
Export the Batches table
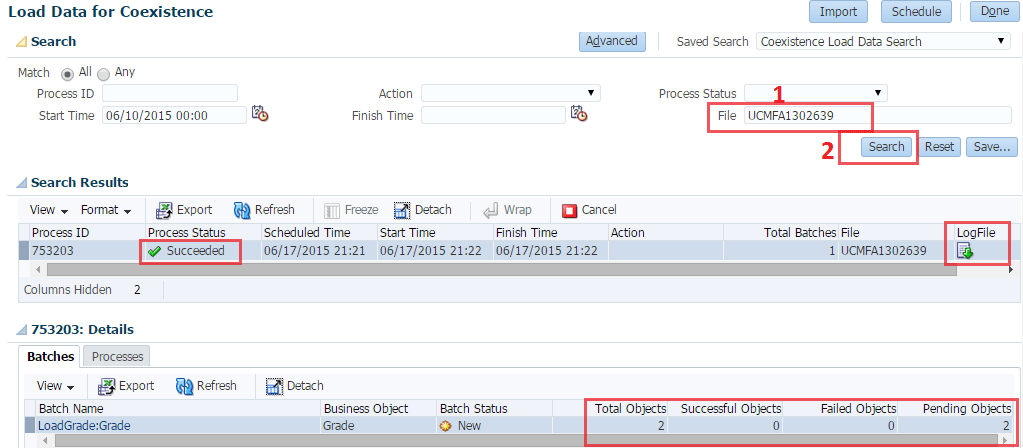point(126,386)
